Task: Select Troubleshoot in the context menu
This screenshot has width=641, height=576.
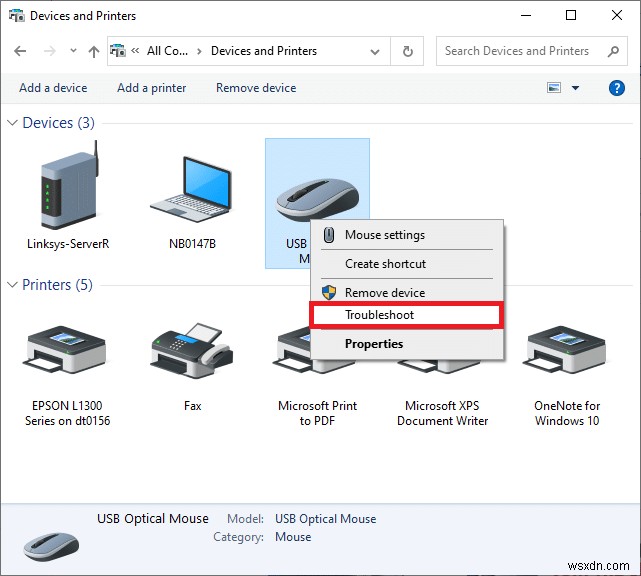Action: pyautogui.click(x=407, y=315)
